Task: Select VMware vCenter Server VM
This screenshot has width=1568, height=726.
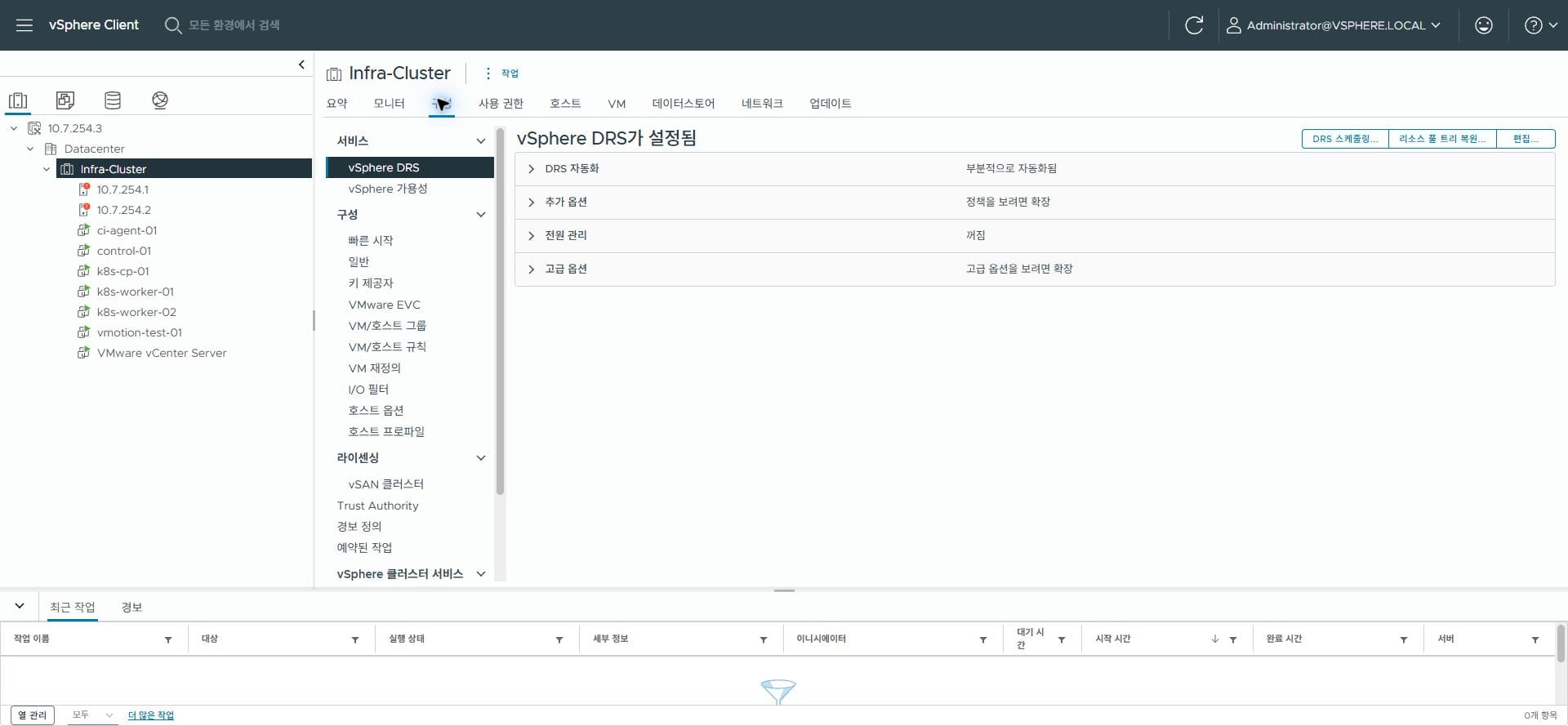Action: pyautogui.click(x=162, y=353)
